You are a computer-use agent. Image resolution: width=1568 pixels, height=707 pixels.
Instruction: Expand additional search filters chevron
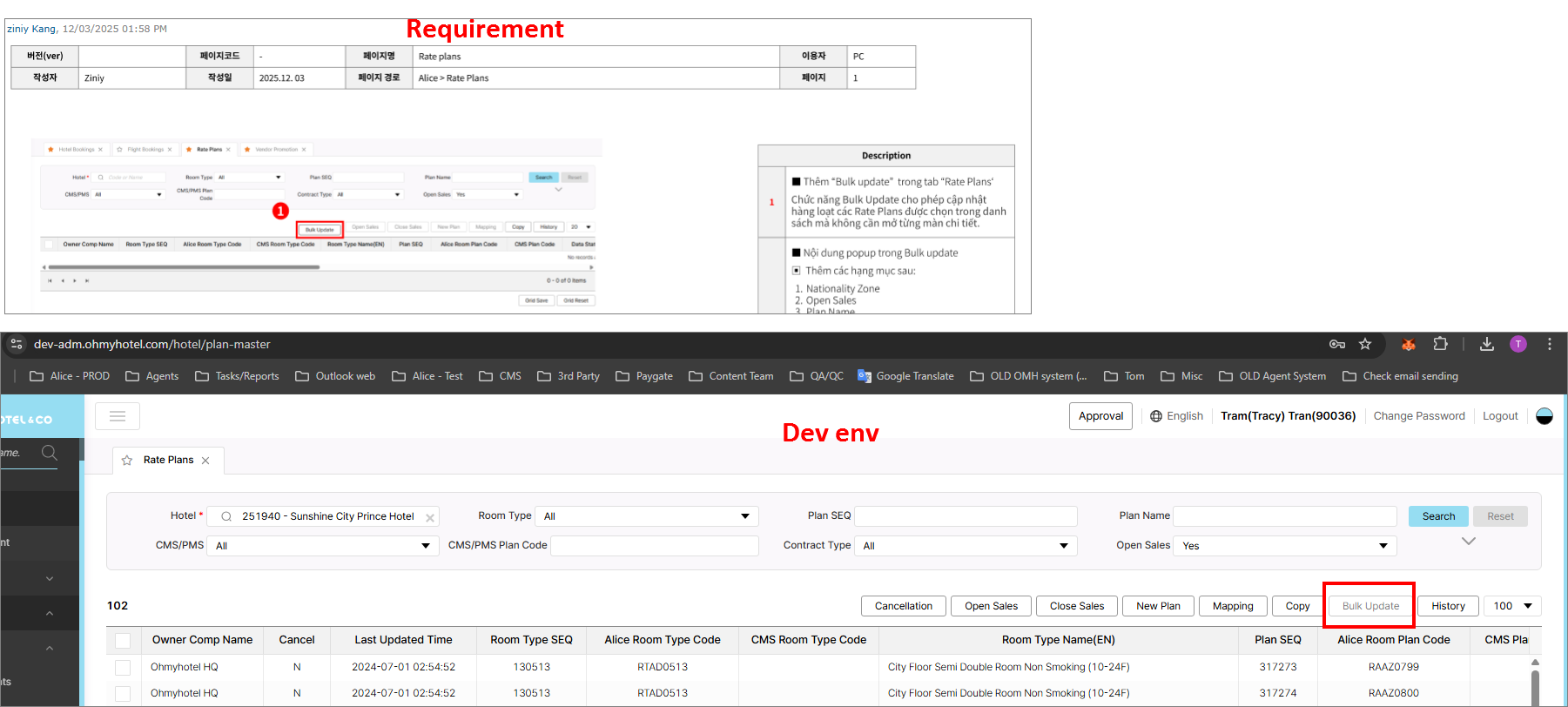pyautogui.click(x=1469, y=542)
